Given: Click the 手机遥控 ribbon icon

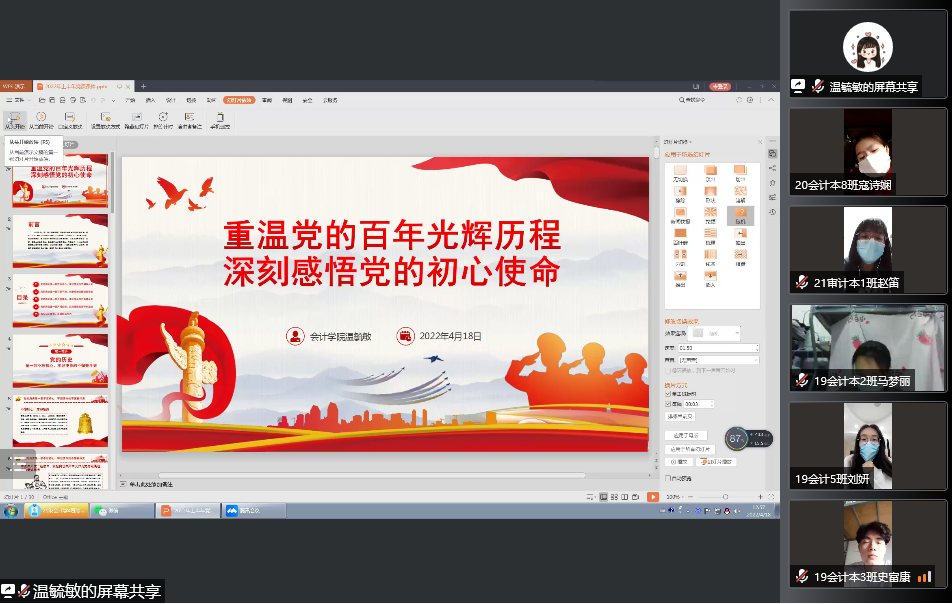Looking at the screenshot, I should [x=219, y=120].
